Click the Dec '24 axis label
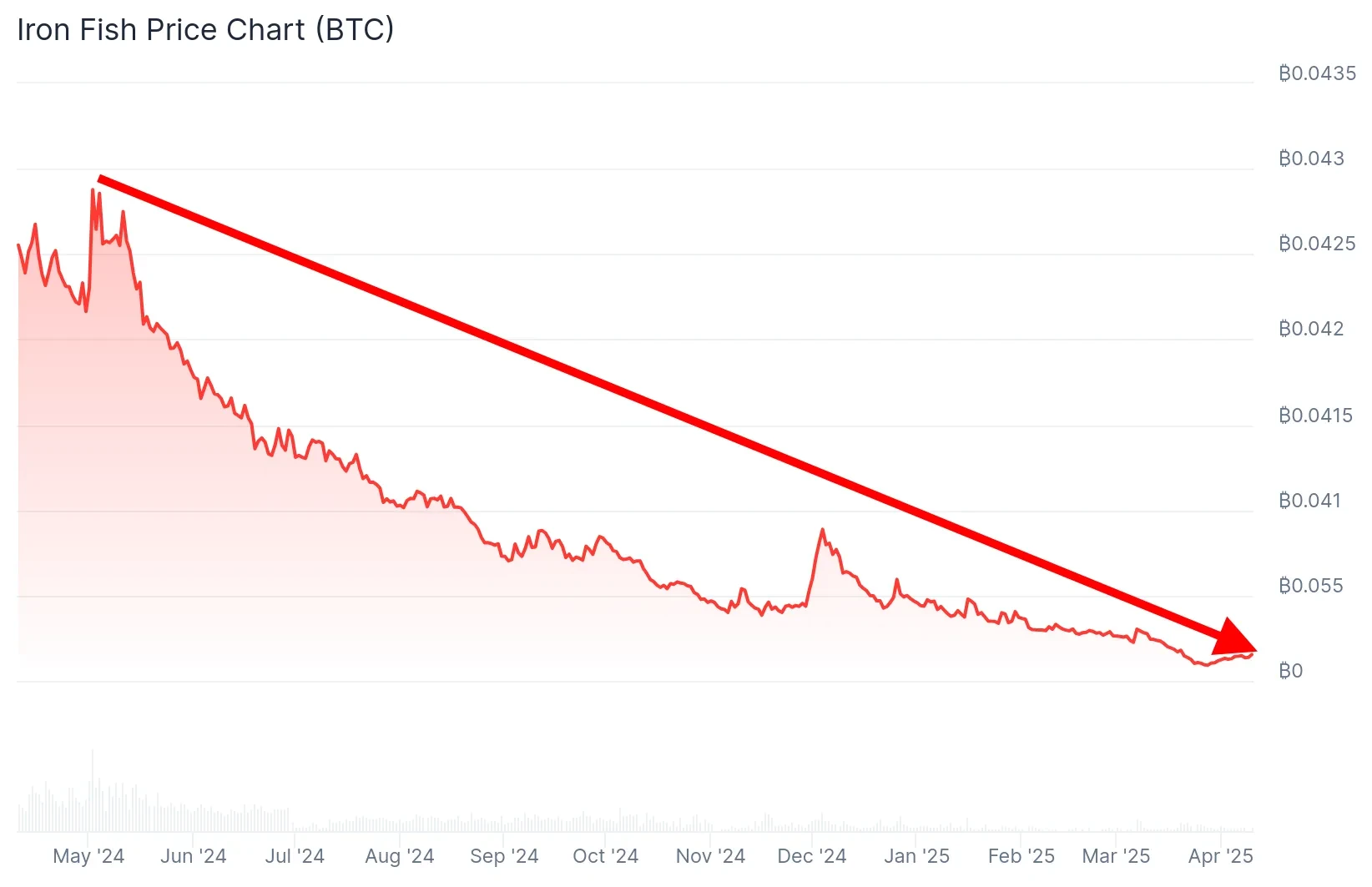 point(812,856)
